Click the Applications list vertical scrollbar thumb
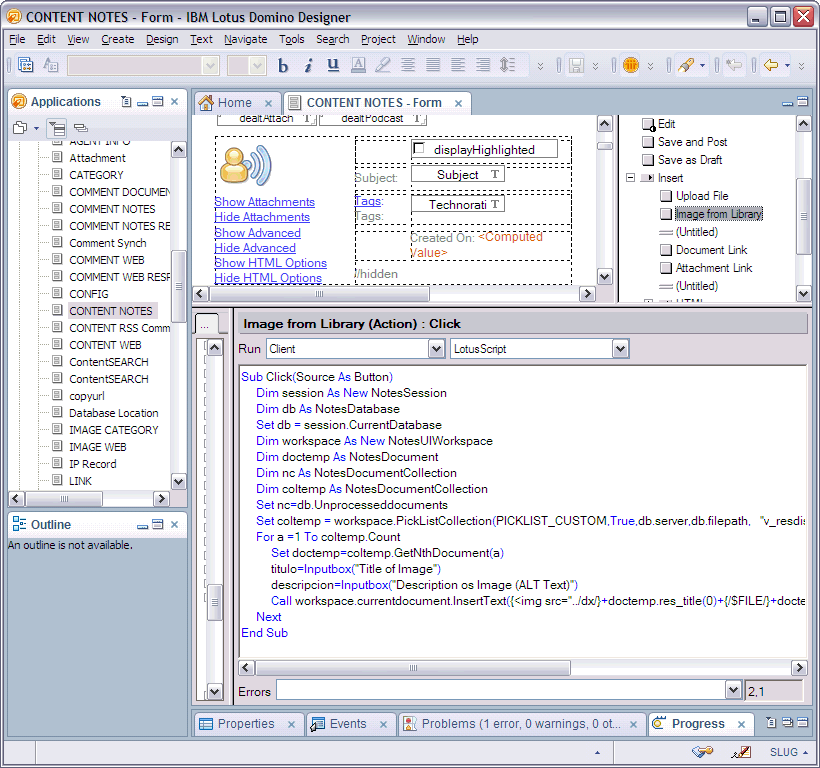Image resolution: width=820 pixels, height=768 pixels. pos(179,286)
